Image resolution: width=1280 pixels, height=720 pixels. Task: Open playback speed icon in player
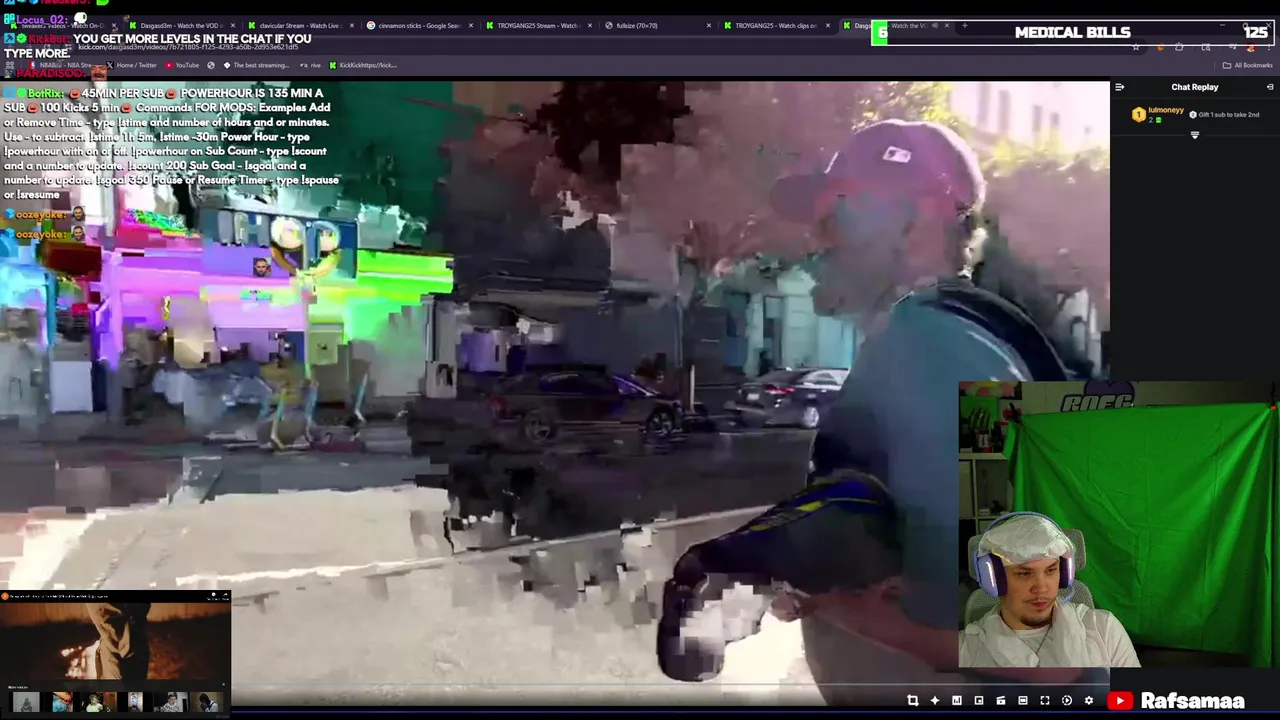(1066, 701)
